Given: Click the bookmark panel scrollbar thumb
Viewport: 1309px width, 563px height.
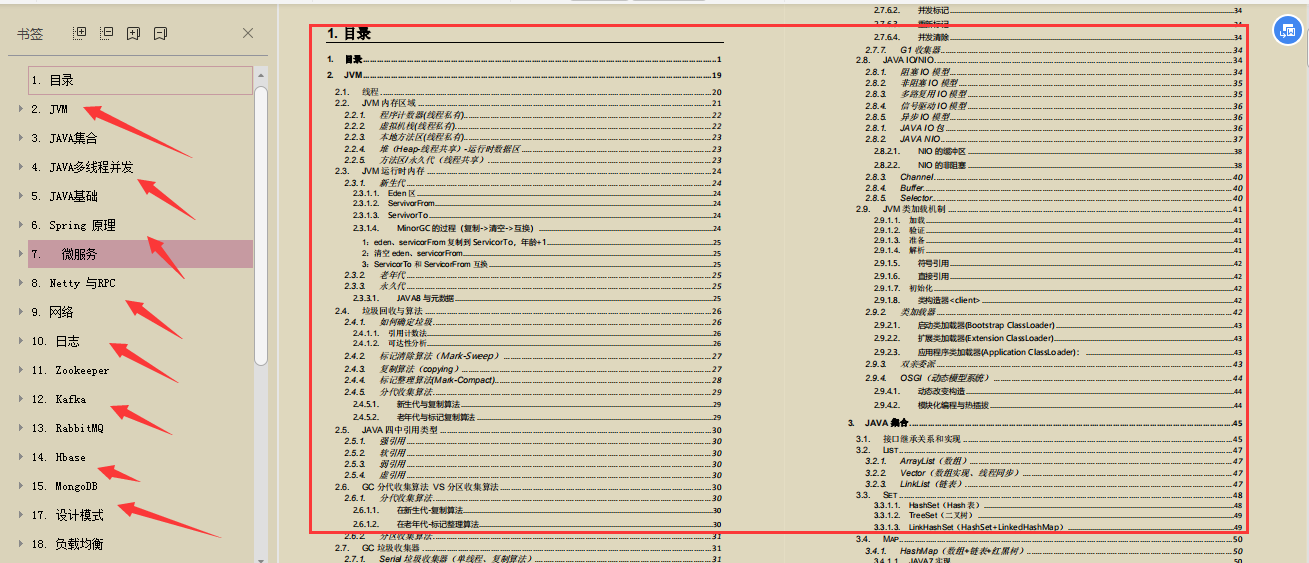Looking at the screenshot, I should (x=261, y=225).
